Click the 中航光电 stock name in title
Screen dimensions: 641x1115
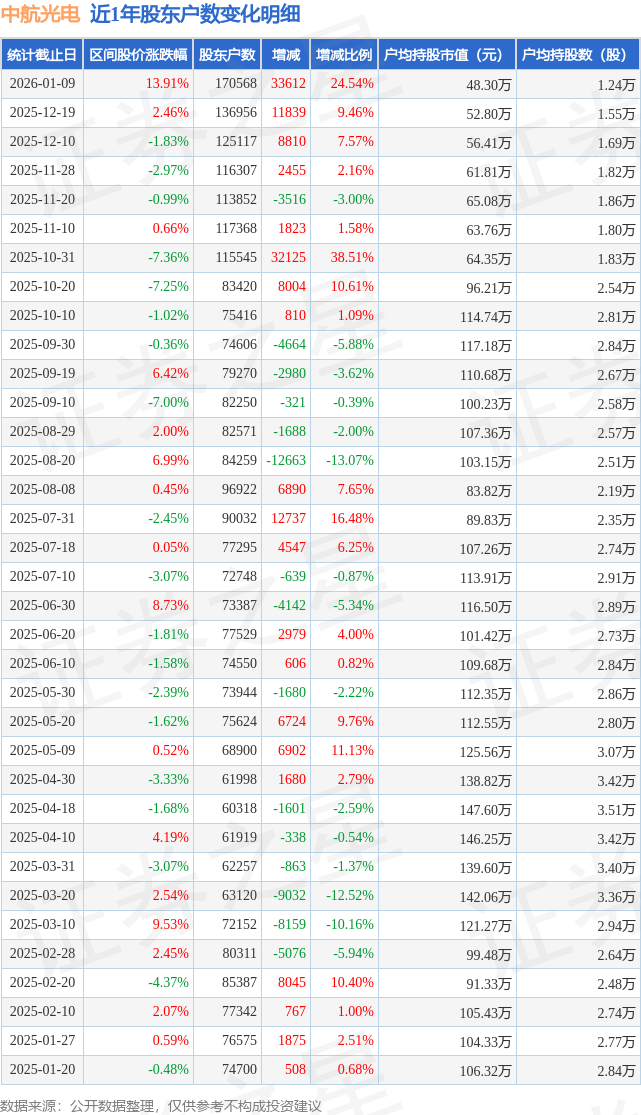pos(40,14)
